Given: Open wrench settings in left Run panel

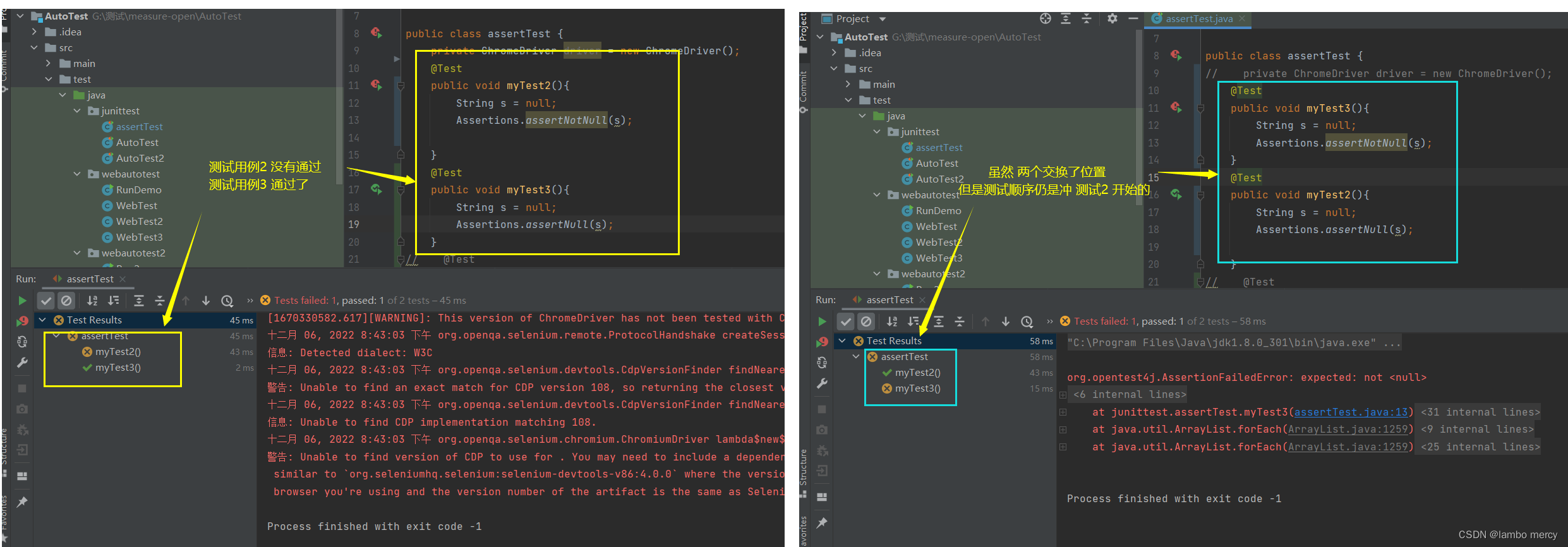Looking at the screenshot, I should click(x=22, y=363).
